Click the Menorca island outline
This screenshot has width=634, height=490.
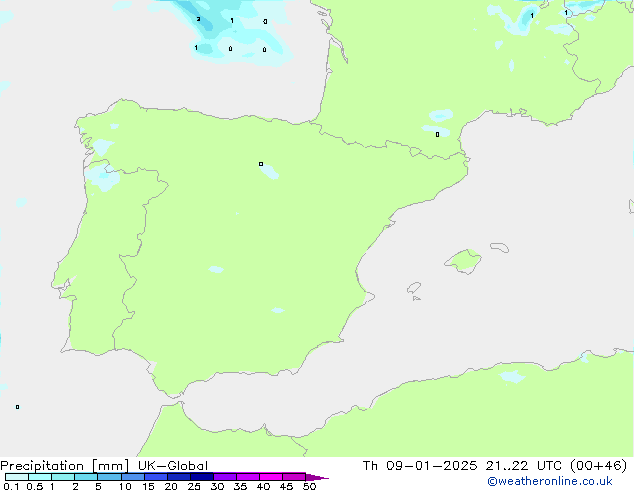(499, 247)
